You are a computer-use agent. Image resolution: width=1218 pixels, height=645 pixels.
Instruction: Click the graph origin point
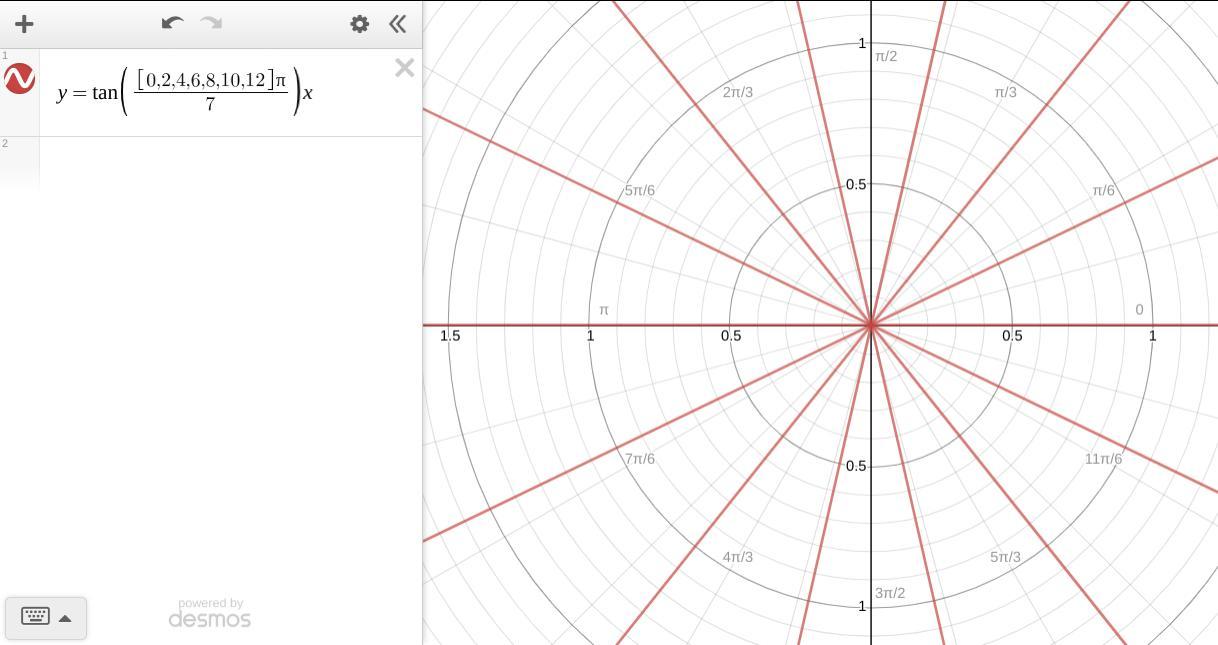871,325
